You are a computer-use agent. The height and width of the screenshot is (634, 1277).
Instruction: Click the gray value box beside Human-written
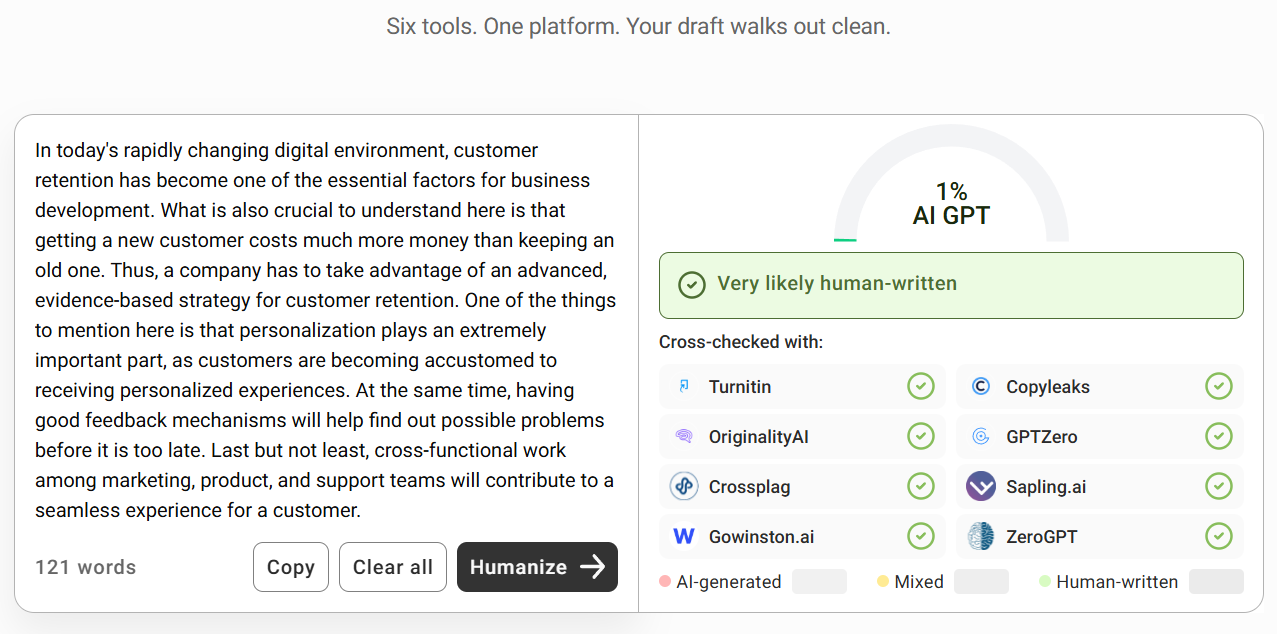coord(1216,582)
